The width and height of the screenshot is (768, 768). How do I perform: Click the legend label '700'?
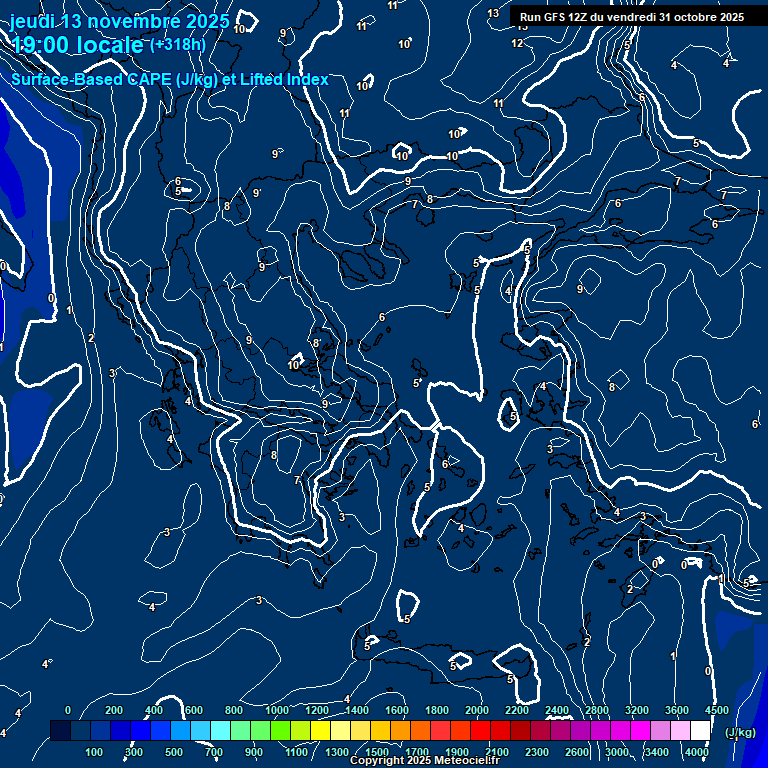(x=214, y=752)
